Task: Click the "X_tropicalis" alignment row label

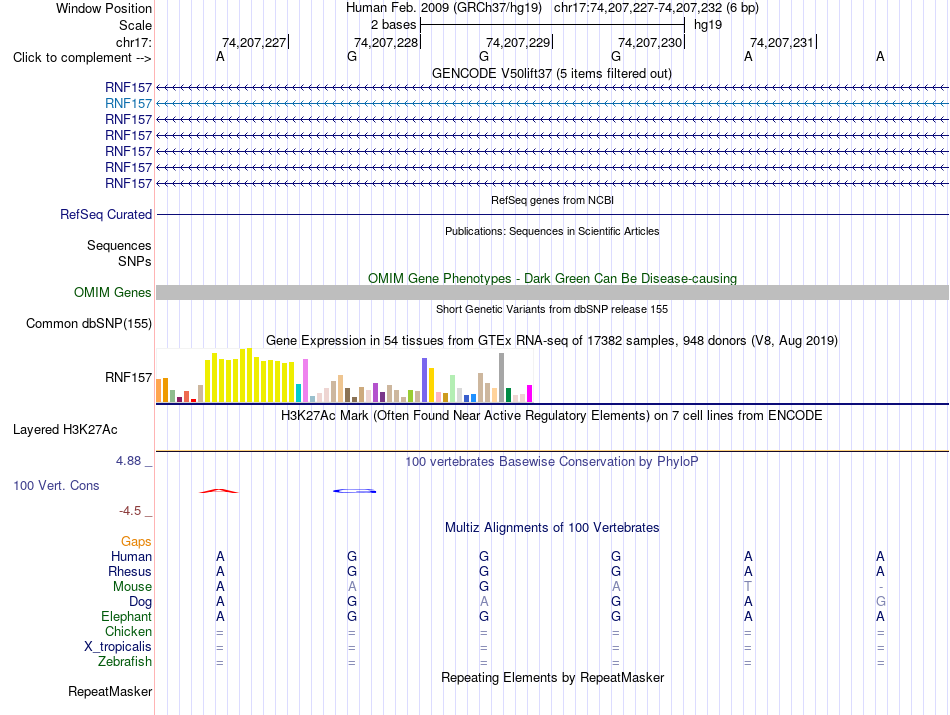Action: 118,647
